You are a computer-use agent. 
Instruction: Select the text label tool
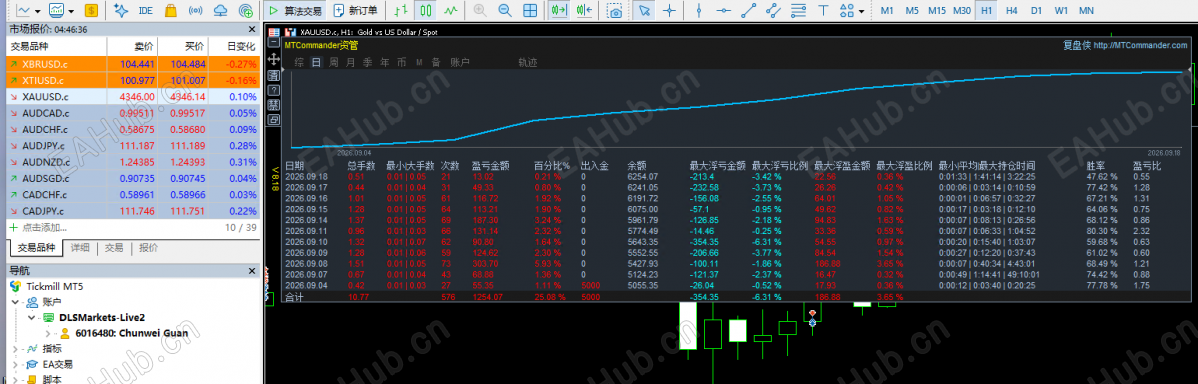tap(823, 11)
